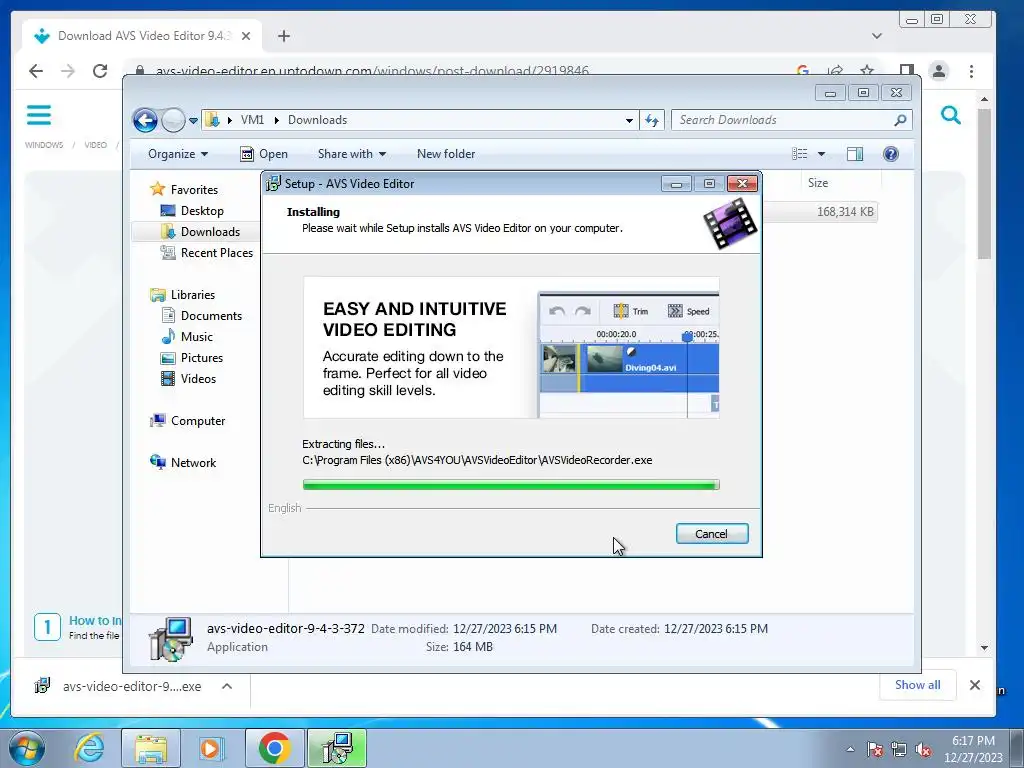The height and width of the screenshot is (768, 1024).
Task: Click the Explorer back arrow button
Action: pyautogui.click(x=145, y=120)
